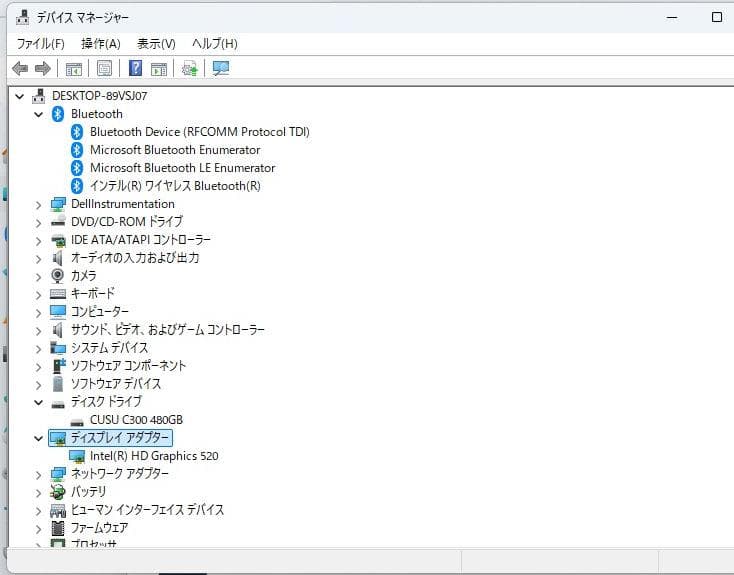Image resolution: width=734 pixels, height=575 pixels.
Task: Select the DESKTOP-89VSJ07 computer name
Action: [99, 96]
